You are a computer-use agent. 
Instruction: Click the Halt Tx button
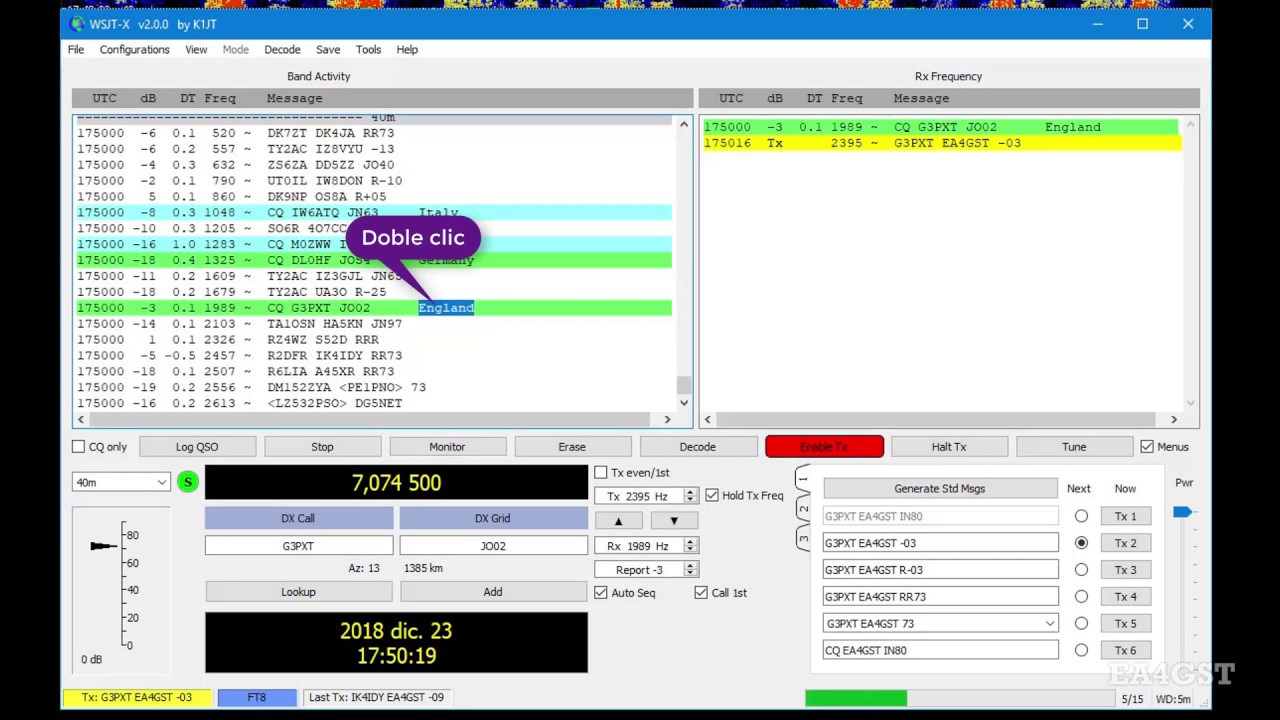click(x=949, y=447)
